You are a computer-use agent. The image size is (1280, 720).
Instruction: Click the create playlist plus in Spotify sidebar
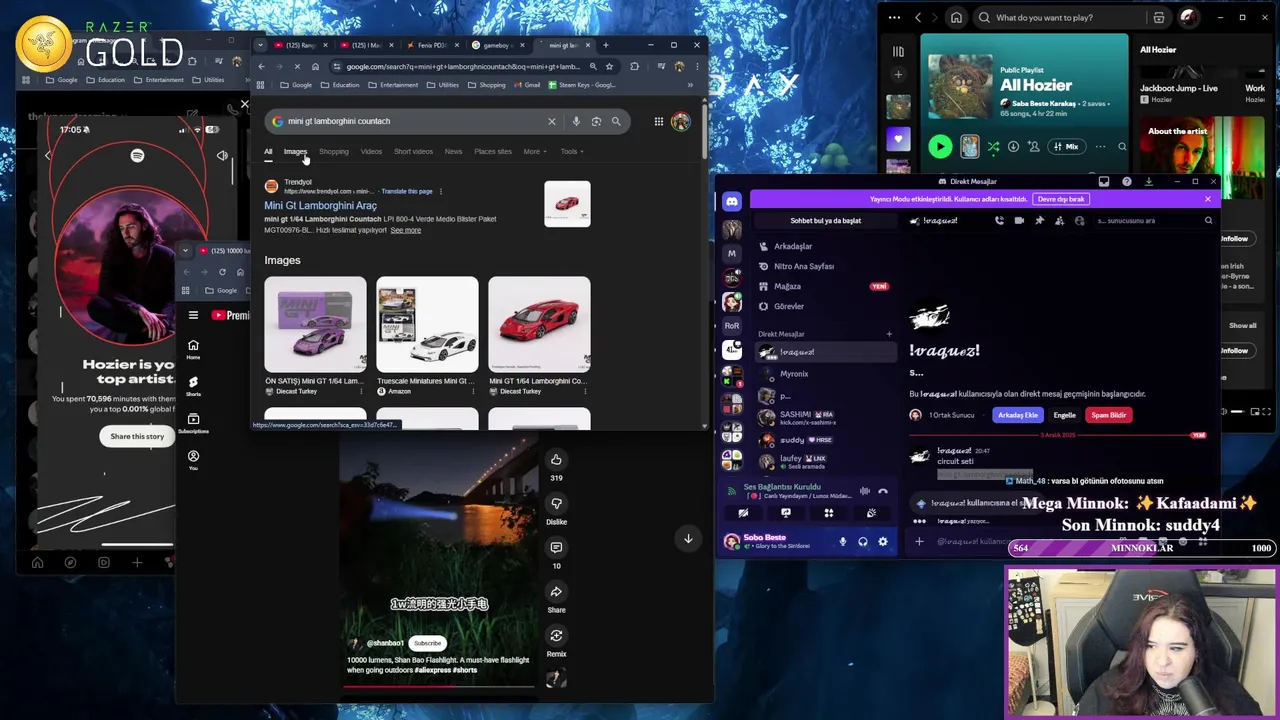tap(898, 75)
